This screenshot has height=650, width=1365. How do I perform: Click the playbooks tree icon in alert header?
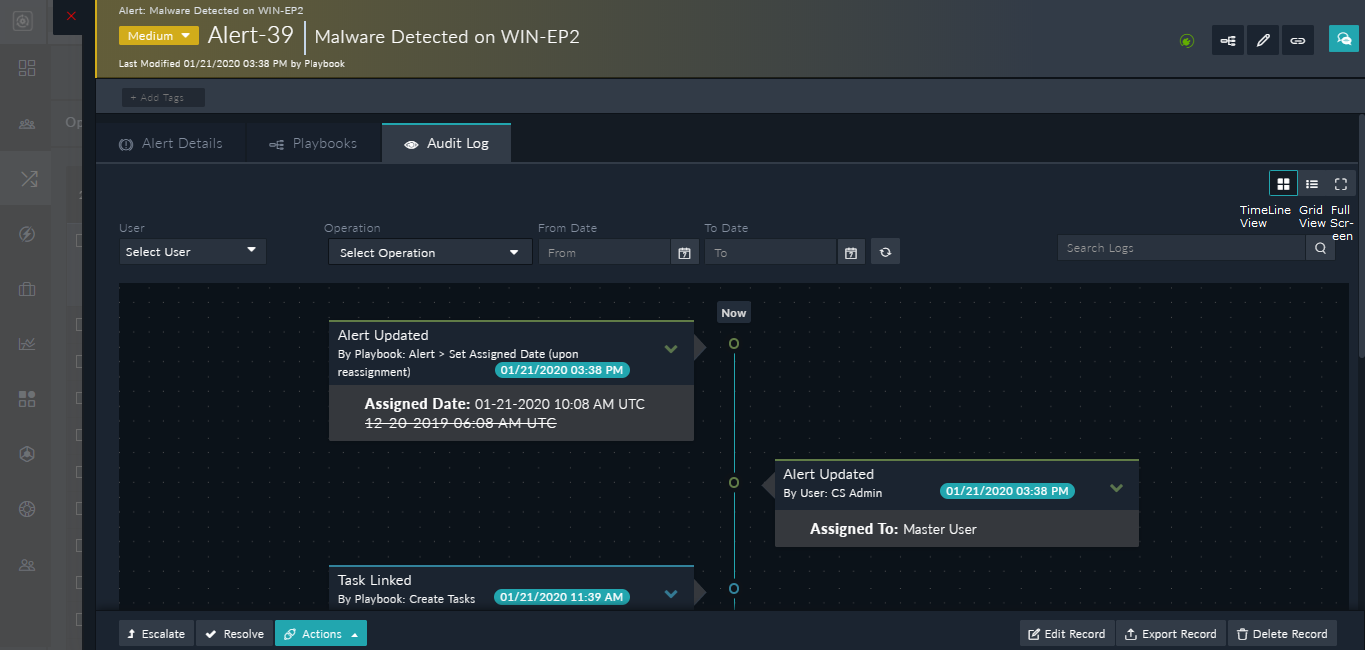(x=1227, y=40)
